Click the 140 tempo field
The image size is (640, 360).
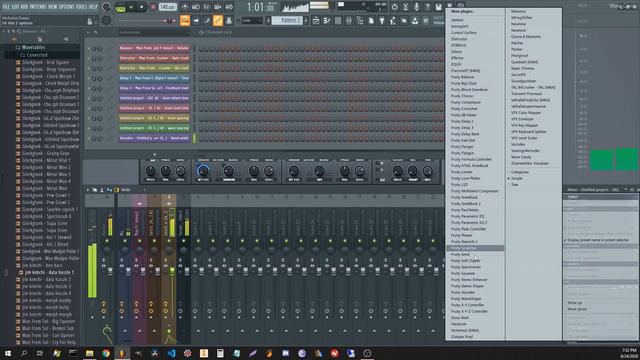point(167,7)
